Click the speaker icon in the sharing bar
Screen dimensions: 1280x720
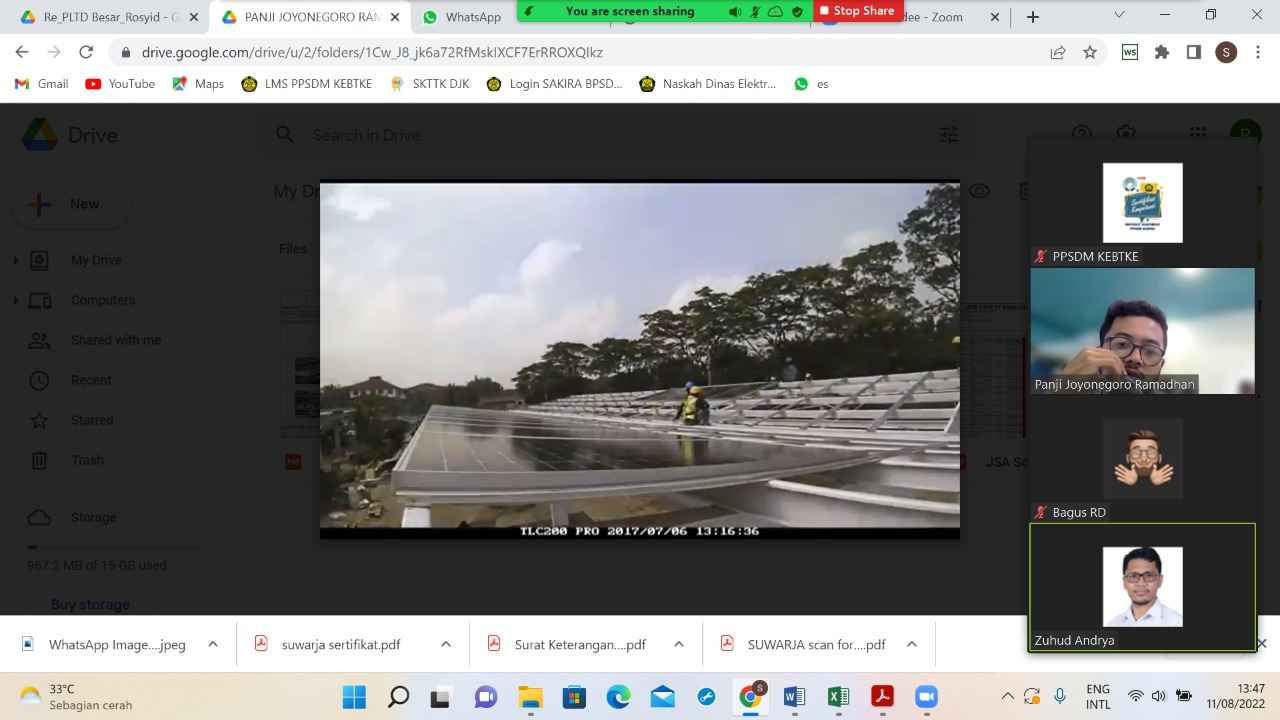coord(735,11)
